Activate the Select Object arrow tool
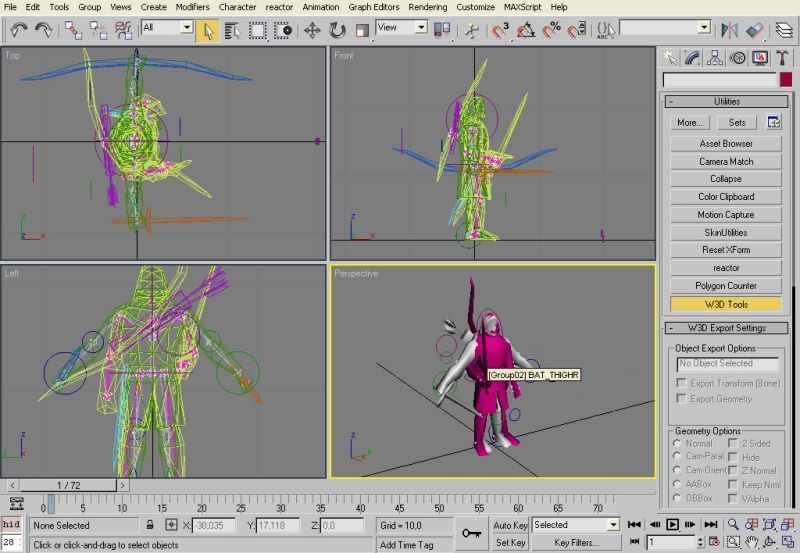800x553 pixels. coord(208,31)
